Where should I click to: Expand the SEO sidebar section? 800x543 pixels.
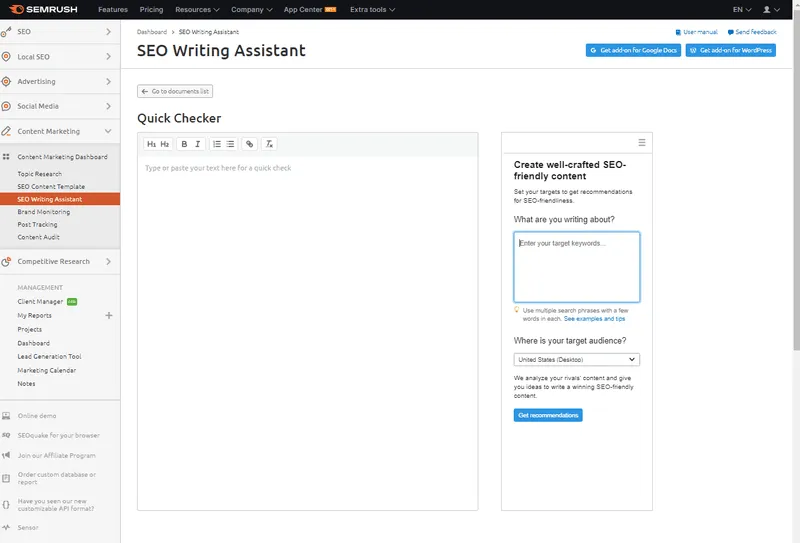(108, 32)
